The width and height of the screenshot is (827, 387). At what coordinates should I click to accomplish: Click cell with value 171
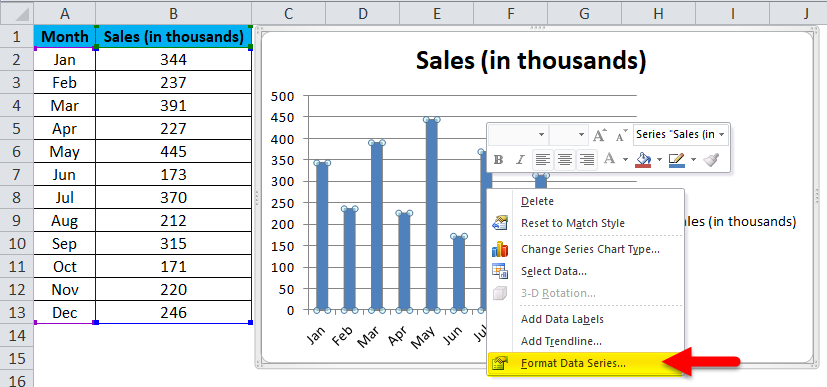pyautogui.click(x=174, y=267)
